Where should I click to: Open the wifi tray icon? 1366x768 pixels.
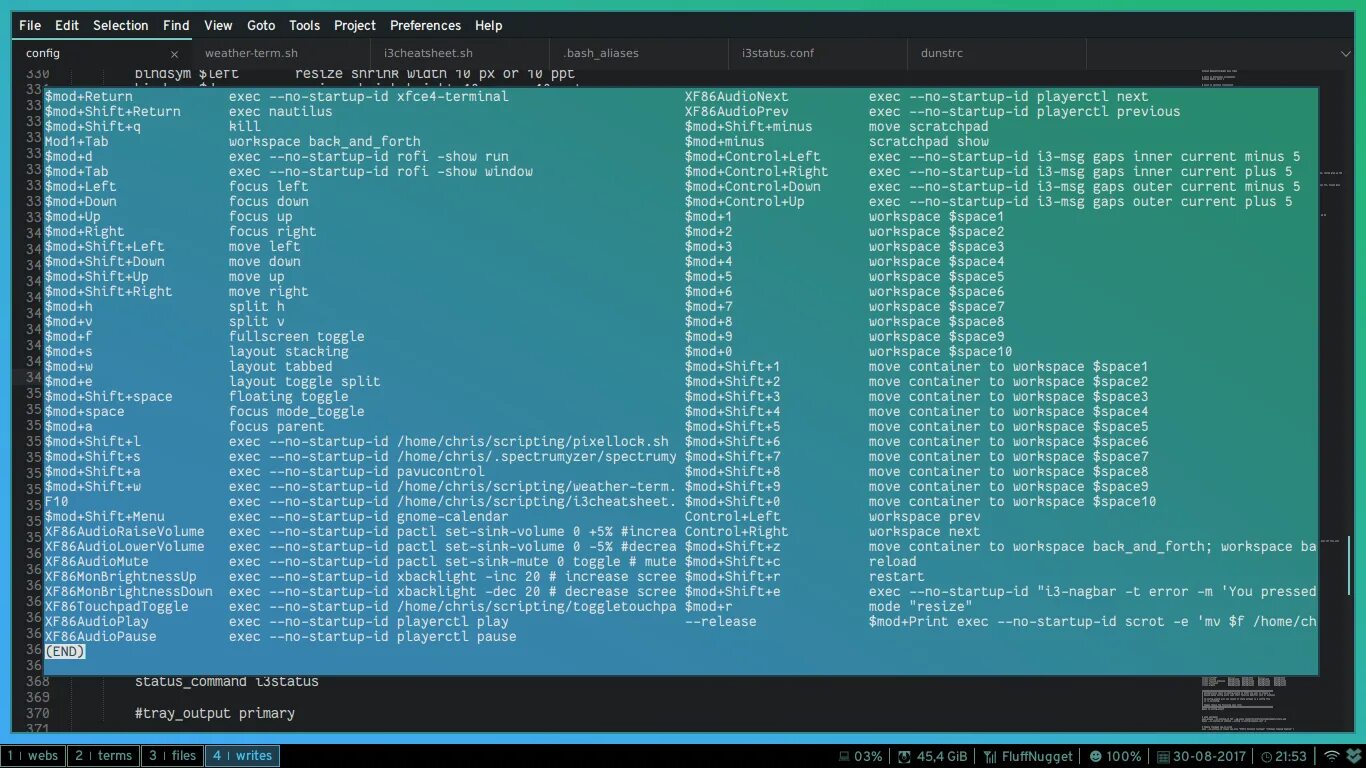[x=1331, y=756]
